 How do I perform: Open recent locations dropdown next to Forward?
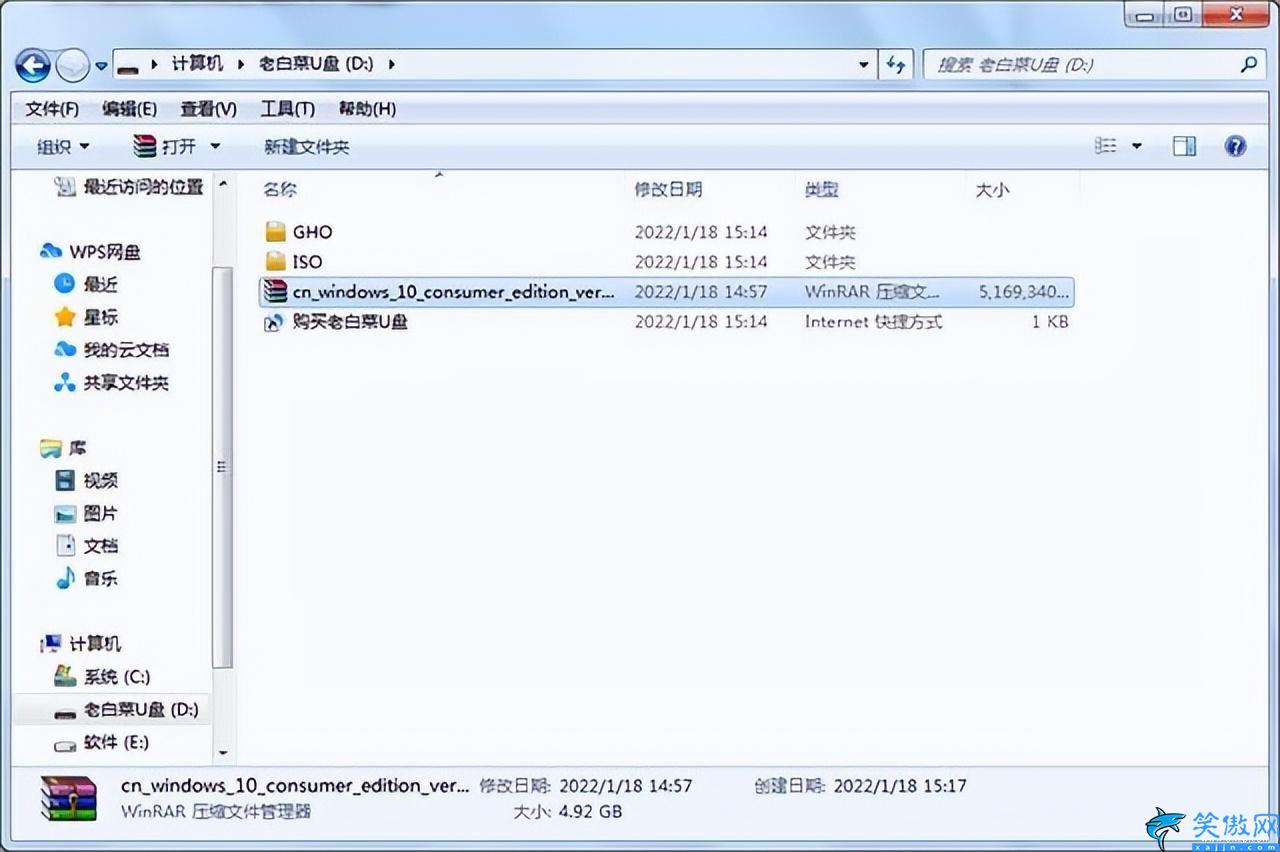(101, 67)
